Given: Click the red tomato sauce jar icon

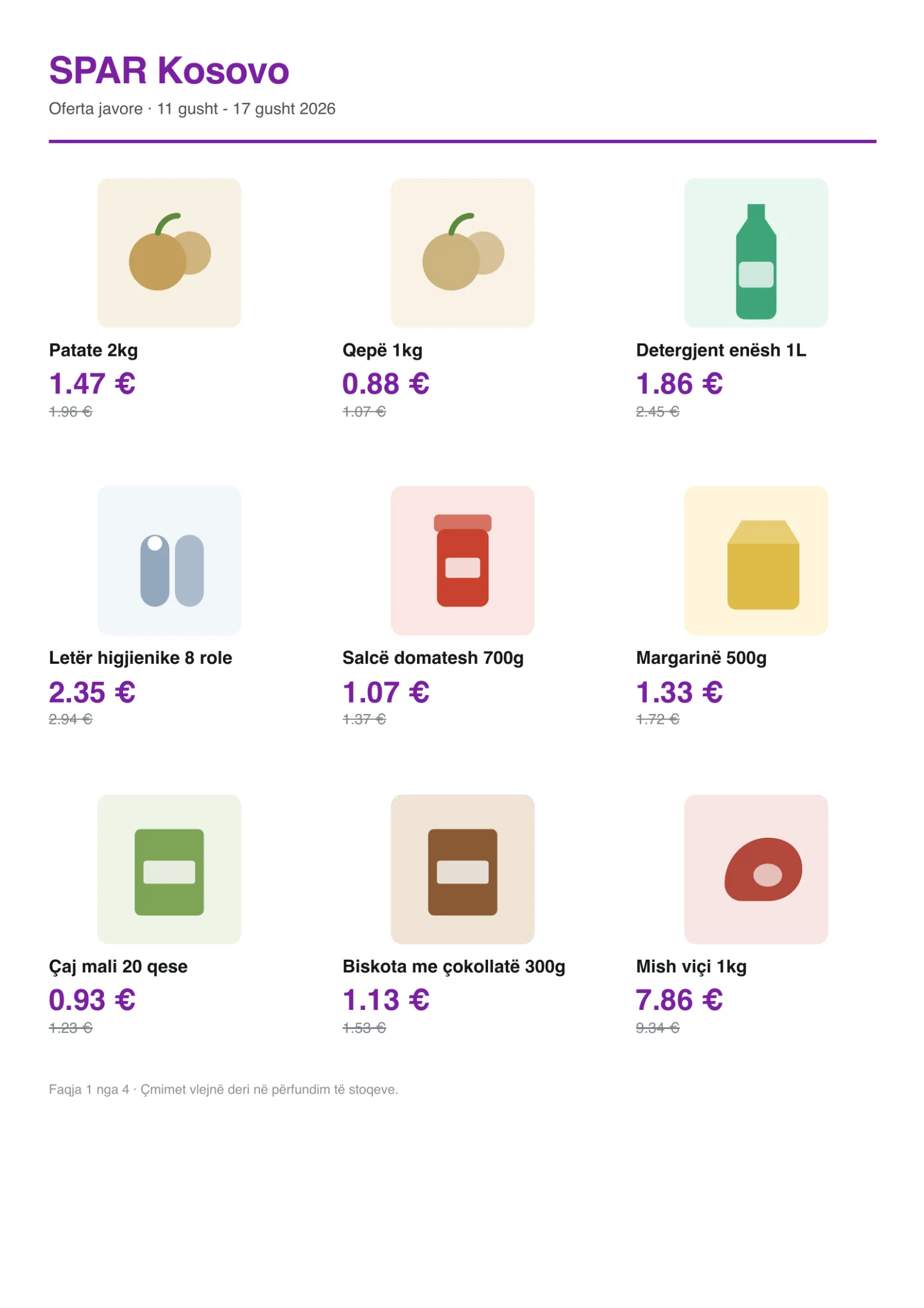Looking at the screenshot, I should 462,560.
